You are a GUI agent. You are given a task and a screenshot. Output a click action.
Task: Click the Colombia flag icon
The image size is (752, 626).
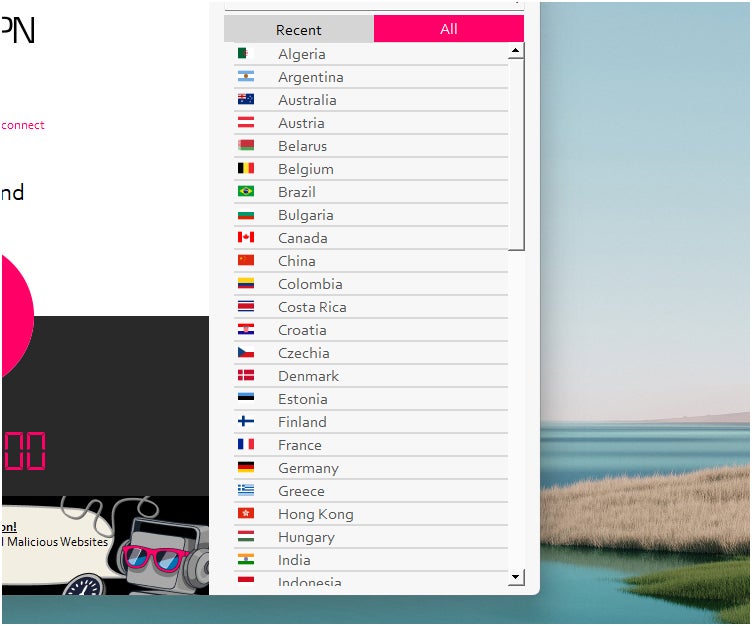(246, 283)
